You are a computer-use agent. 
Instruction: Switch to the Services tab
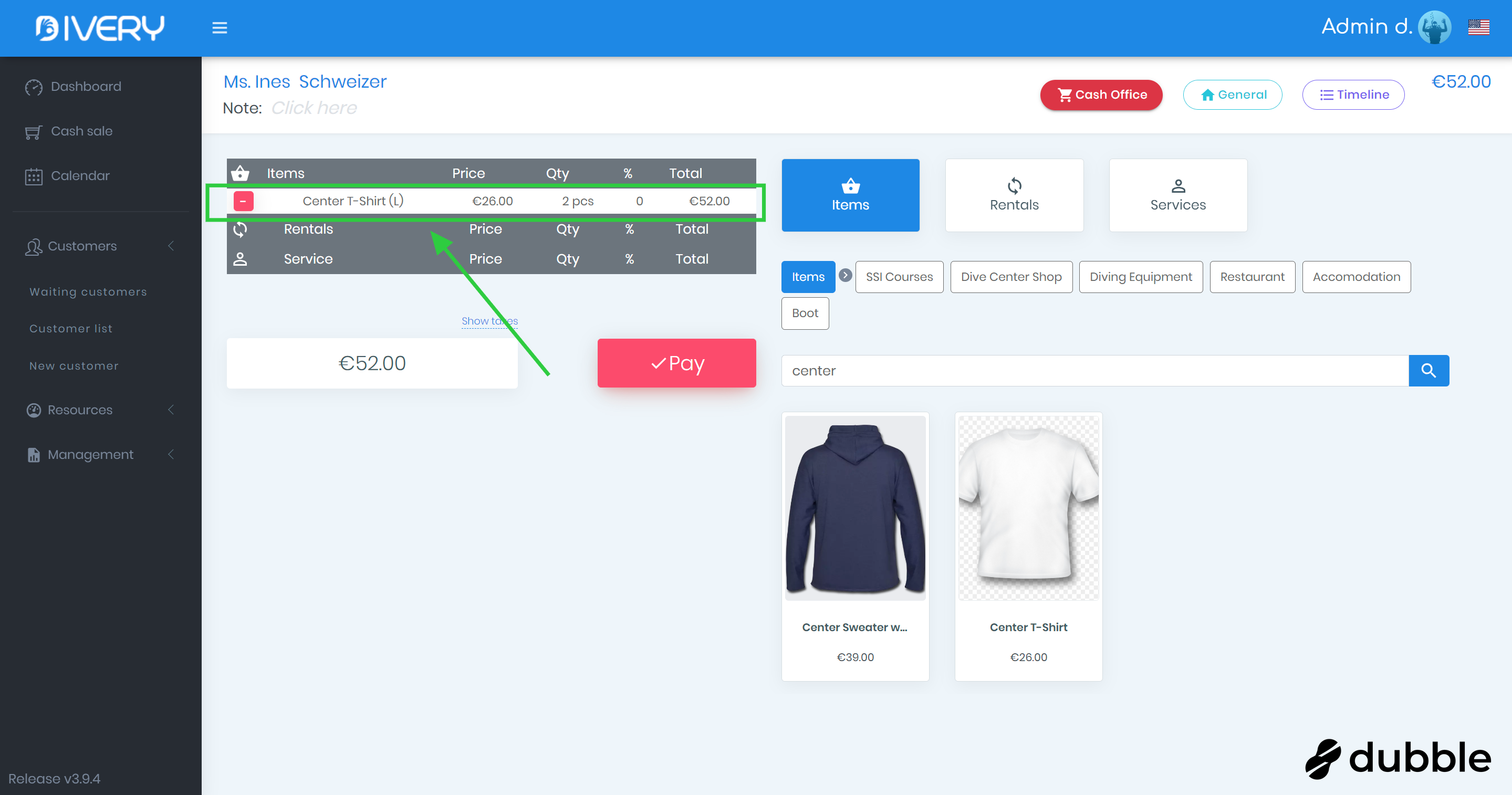pos(1177,195)
